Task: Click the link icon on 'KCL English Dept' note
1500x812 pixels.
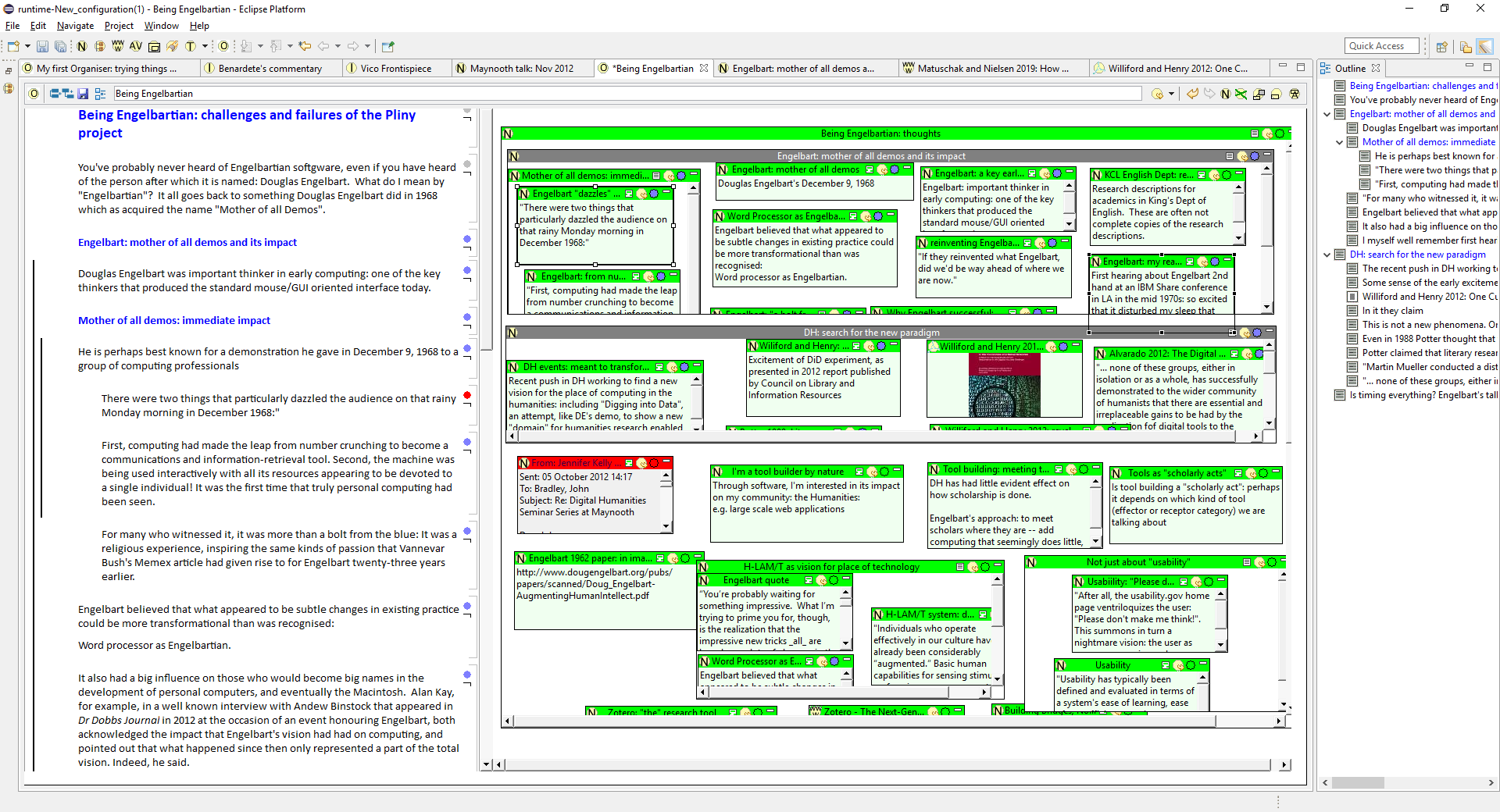Action: click(1215, 175)
